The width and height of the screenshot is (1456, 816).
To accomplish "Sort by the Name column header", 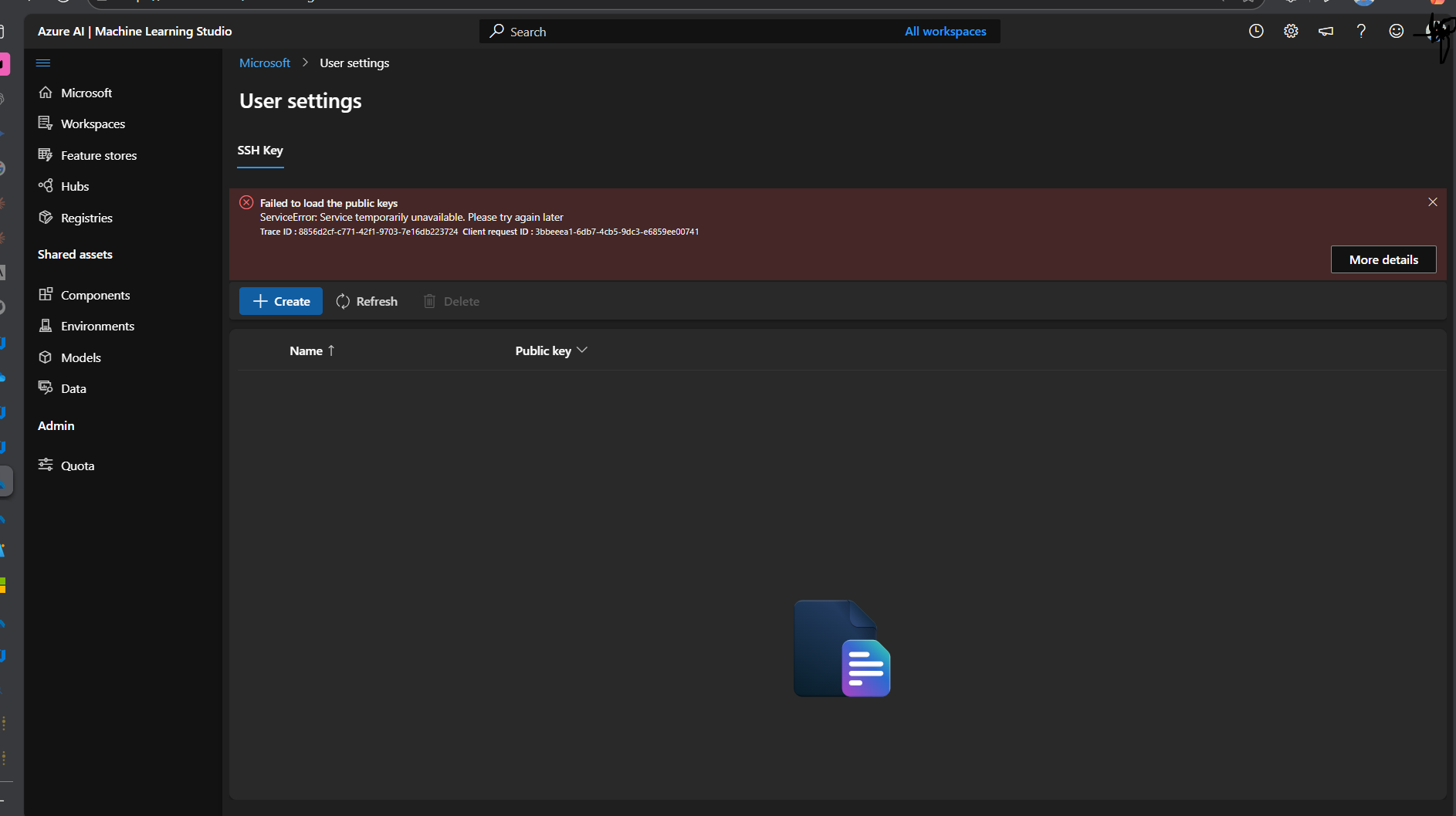I will 312,350.
